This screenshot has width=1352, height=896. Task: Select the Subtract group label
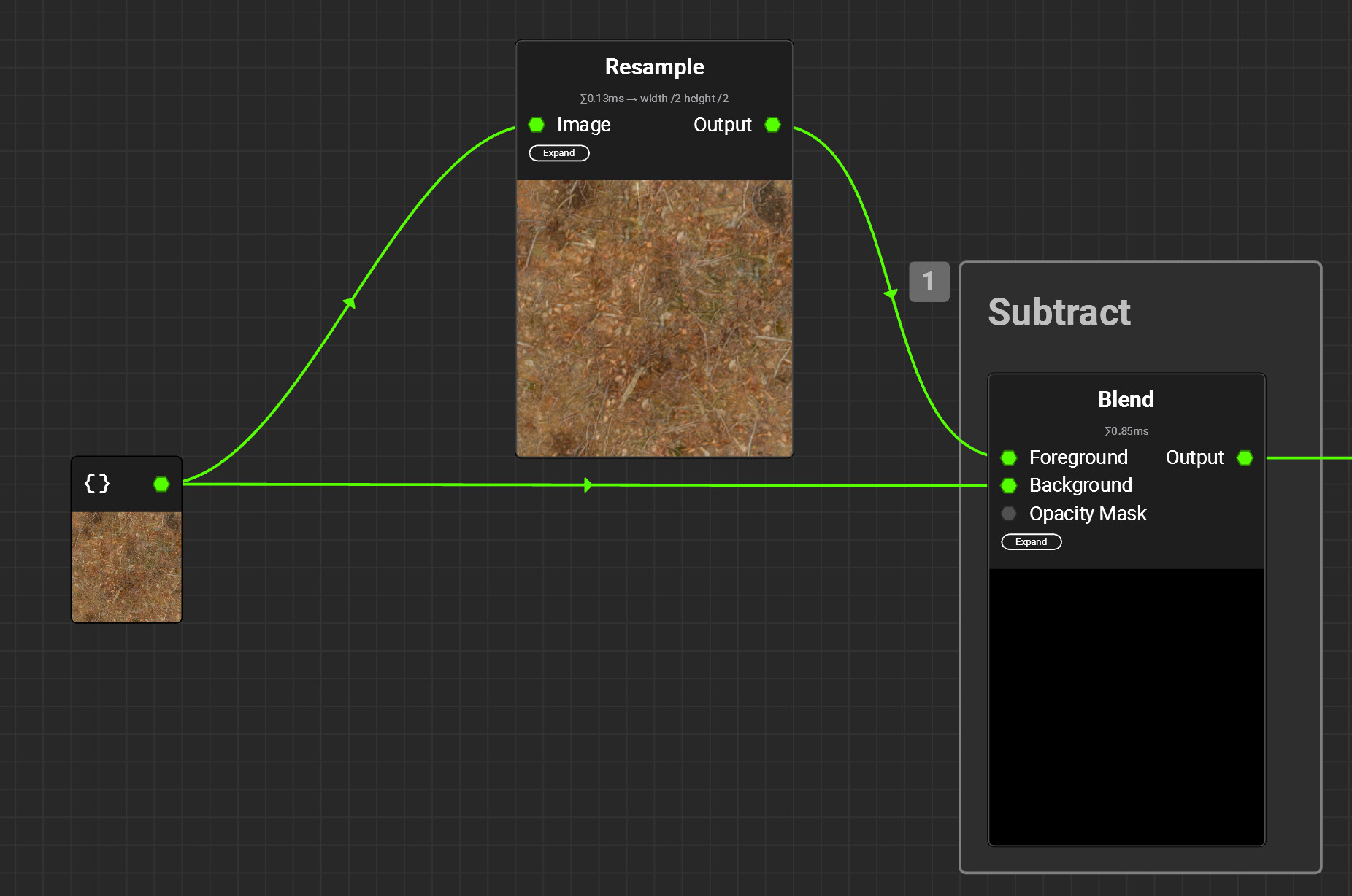1059,312
